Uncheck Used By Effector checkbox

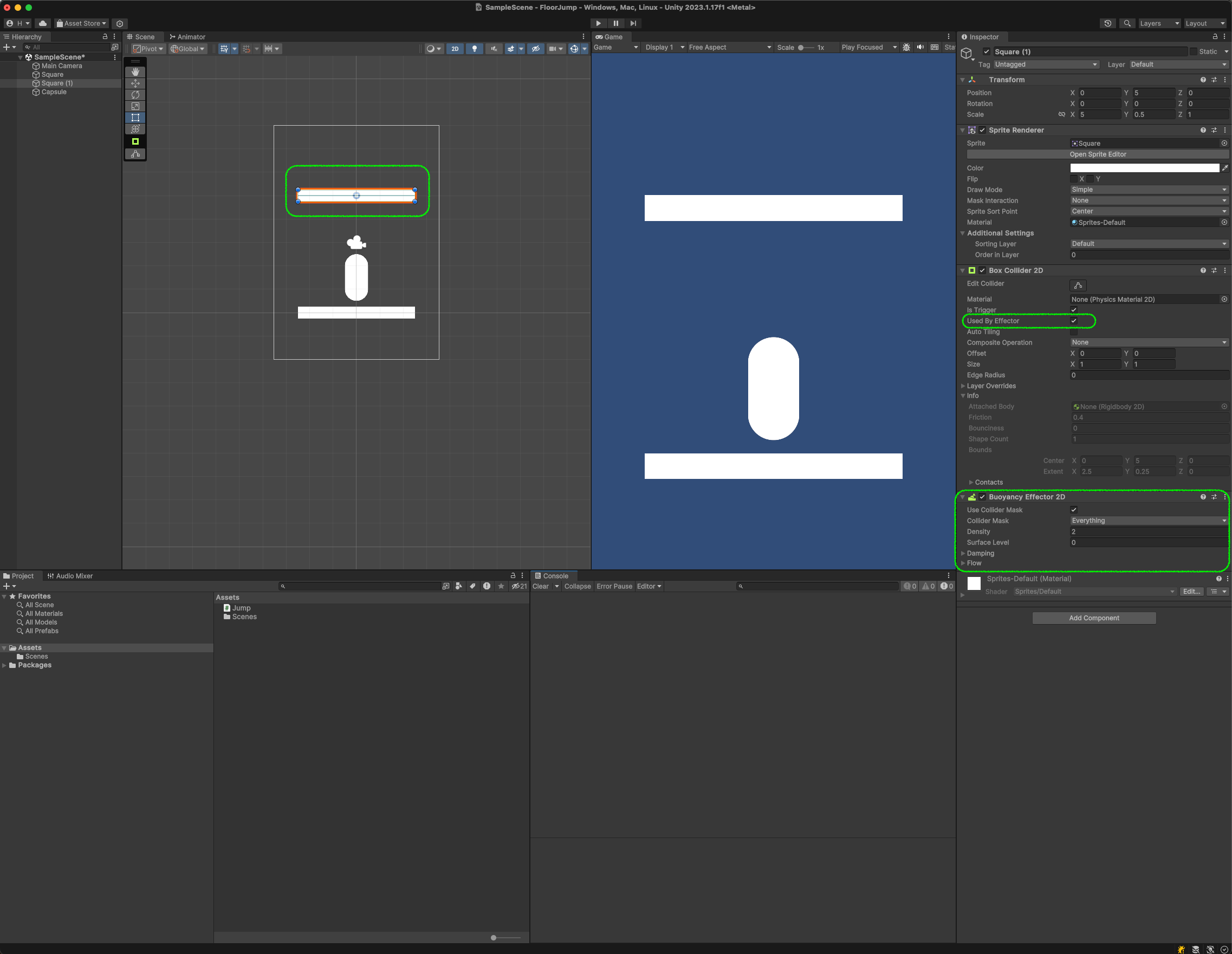click(x=1073, y=321)
